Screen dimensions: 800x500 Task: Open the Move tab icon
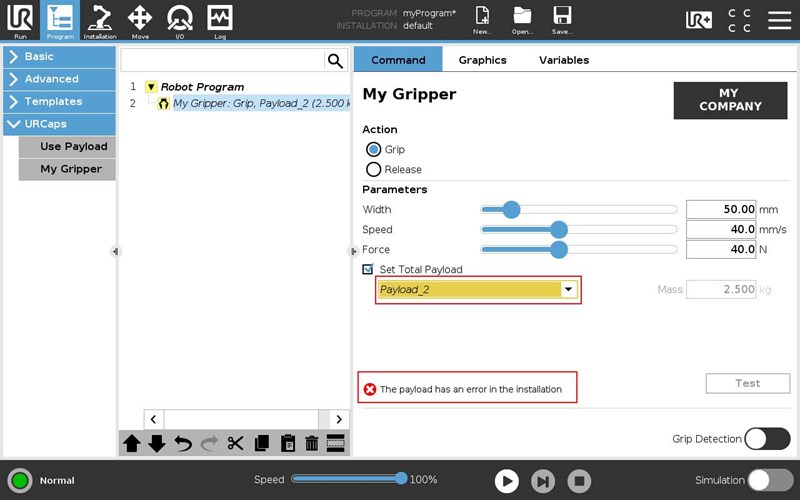140,18
